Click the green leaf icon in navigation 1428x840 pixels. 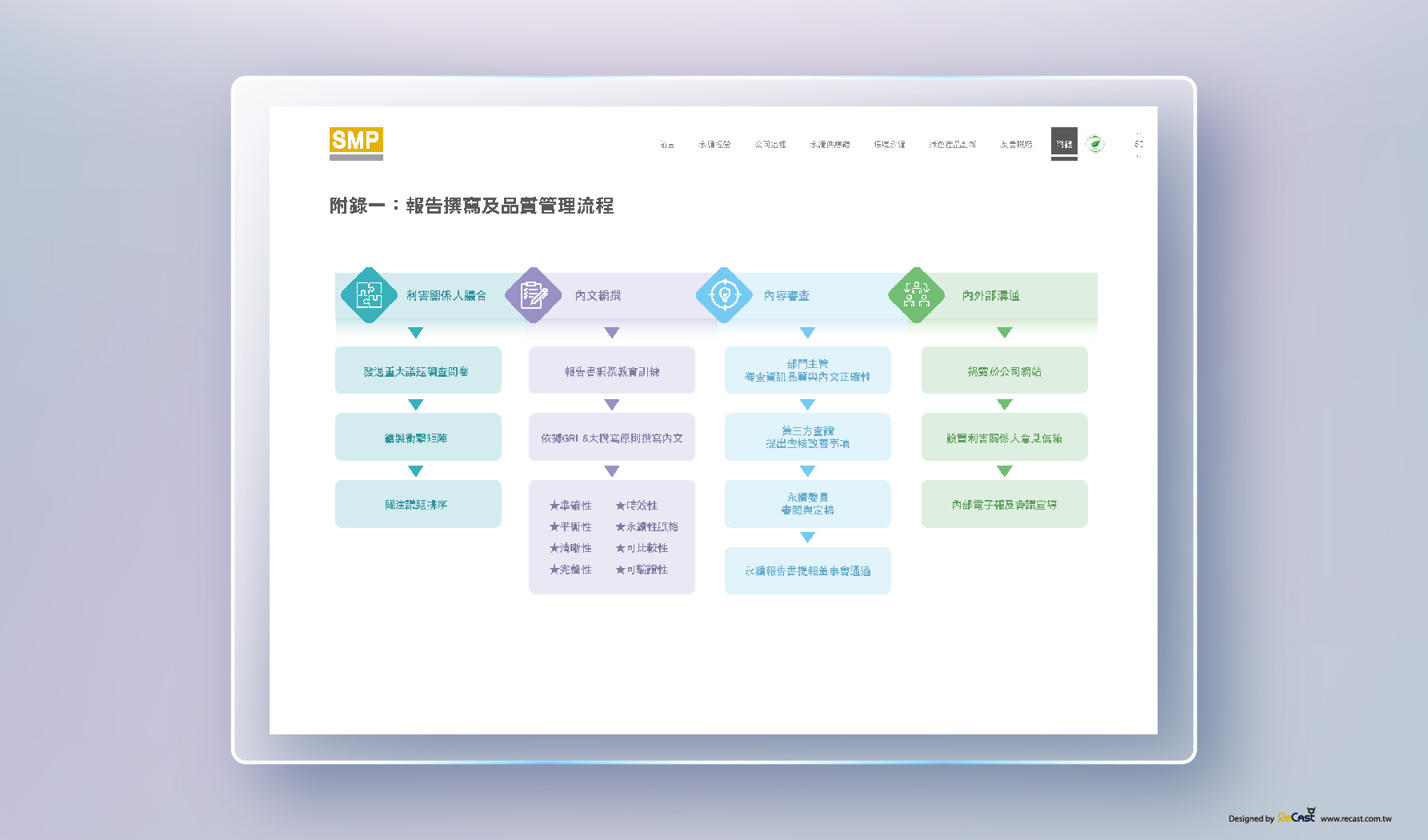tap(1095, 144)
